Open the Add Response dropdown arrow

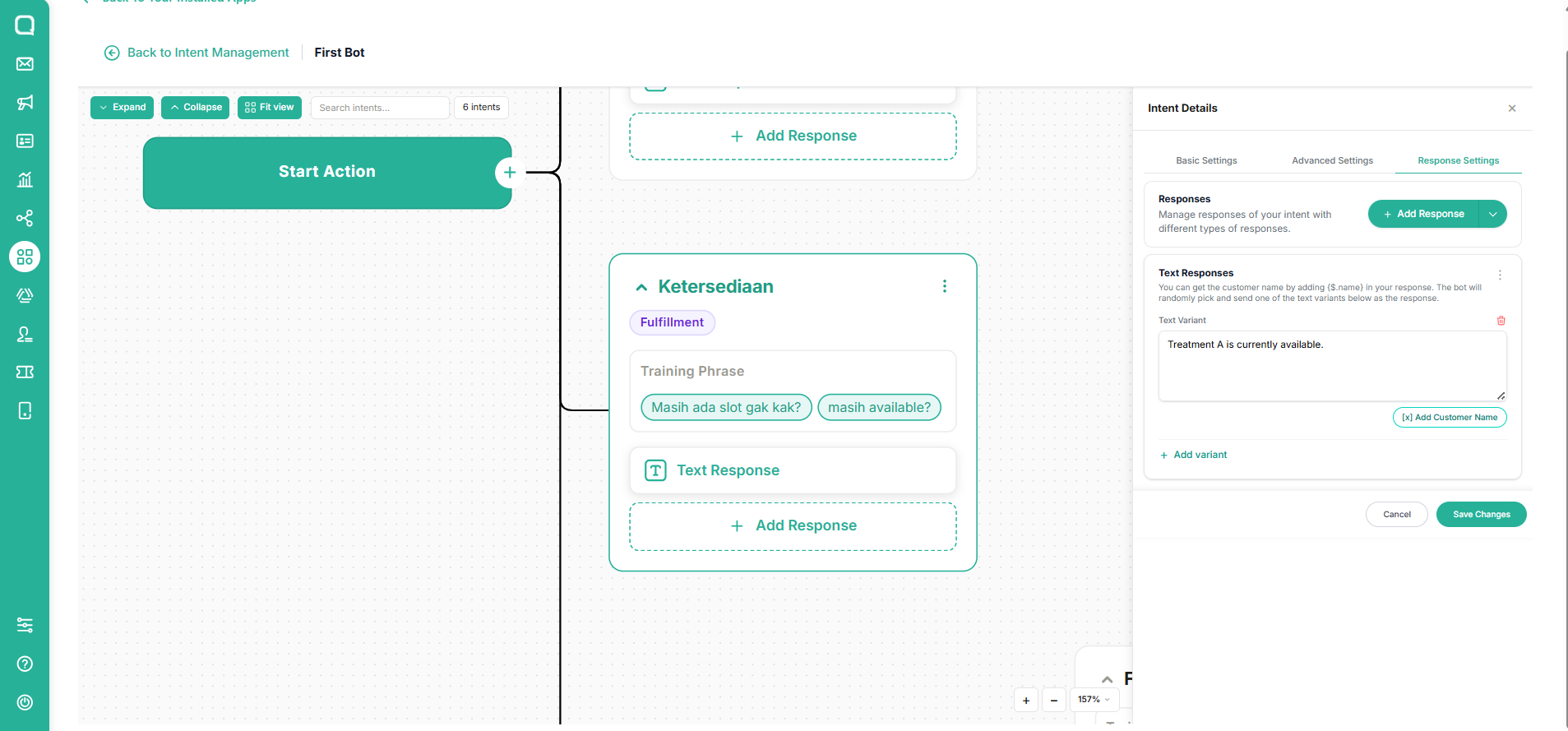pyautogui.click(x=1492, y=214)
